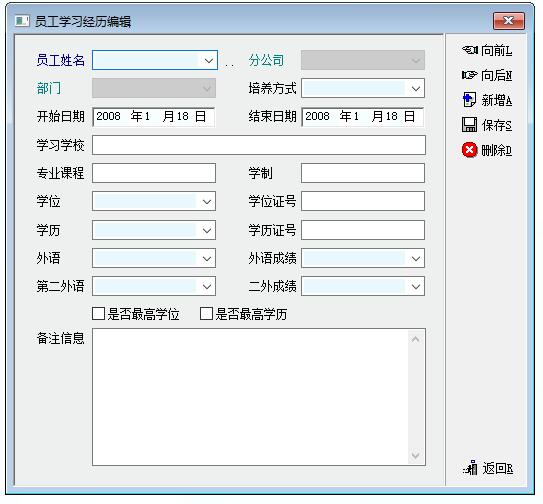Expand the 第二外语 combo box
The image size is (543, 504).
click(207, 286)
